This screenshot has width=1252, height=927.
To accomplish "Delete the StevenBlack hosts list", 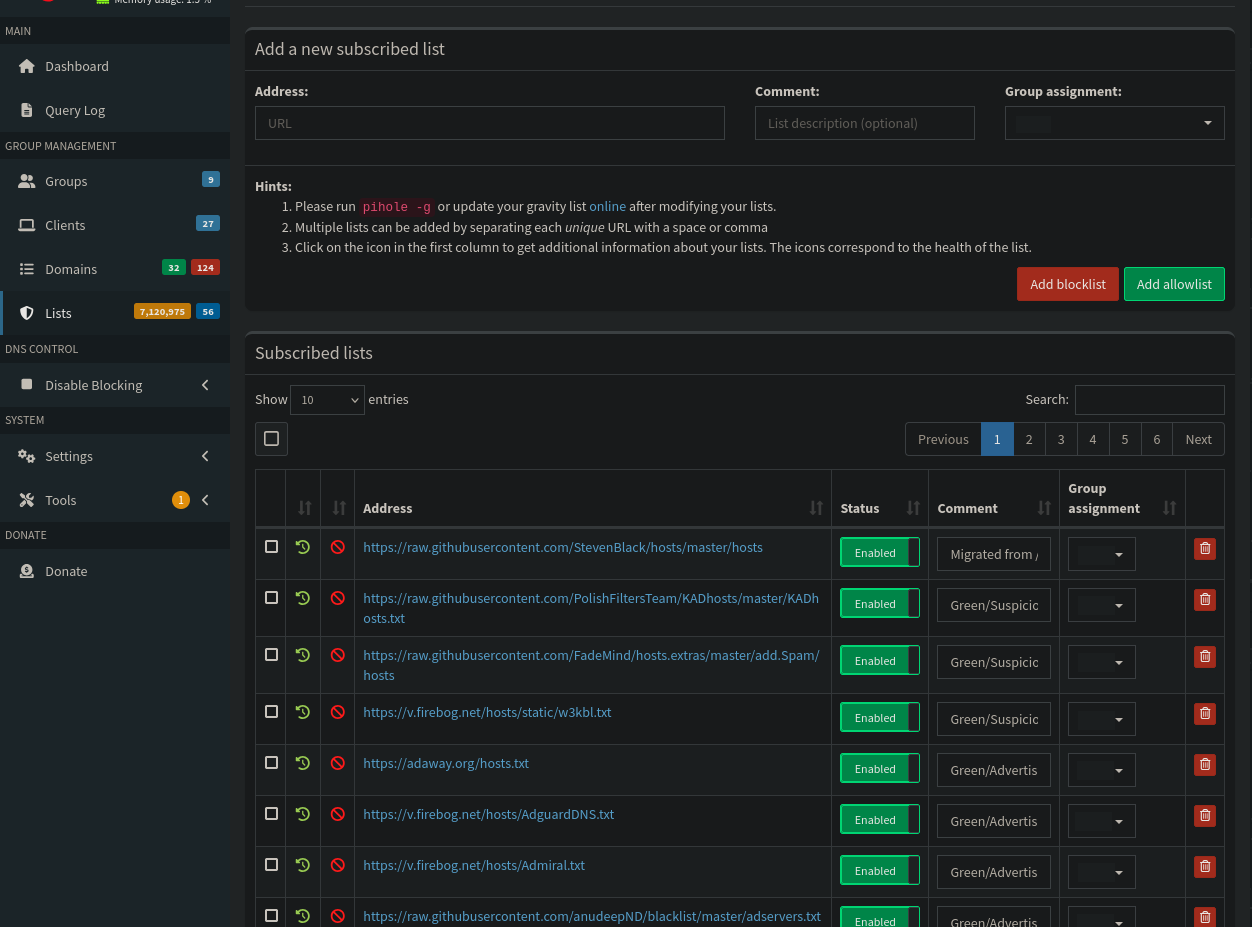I will [x=1205, y=548].
